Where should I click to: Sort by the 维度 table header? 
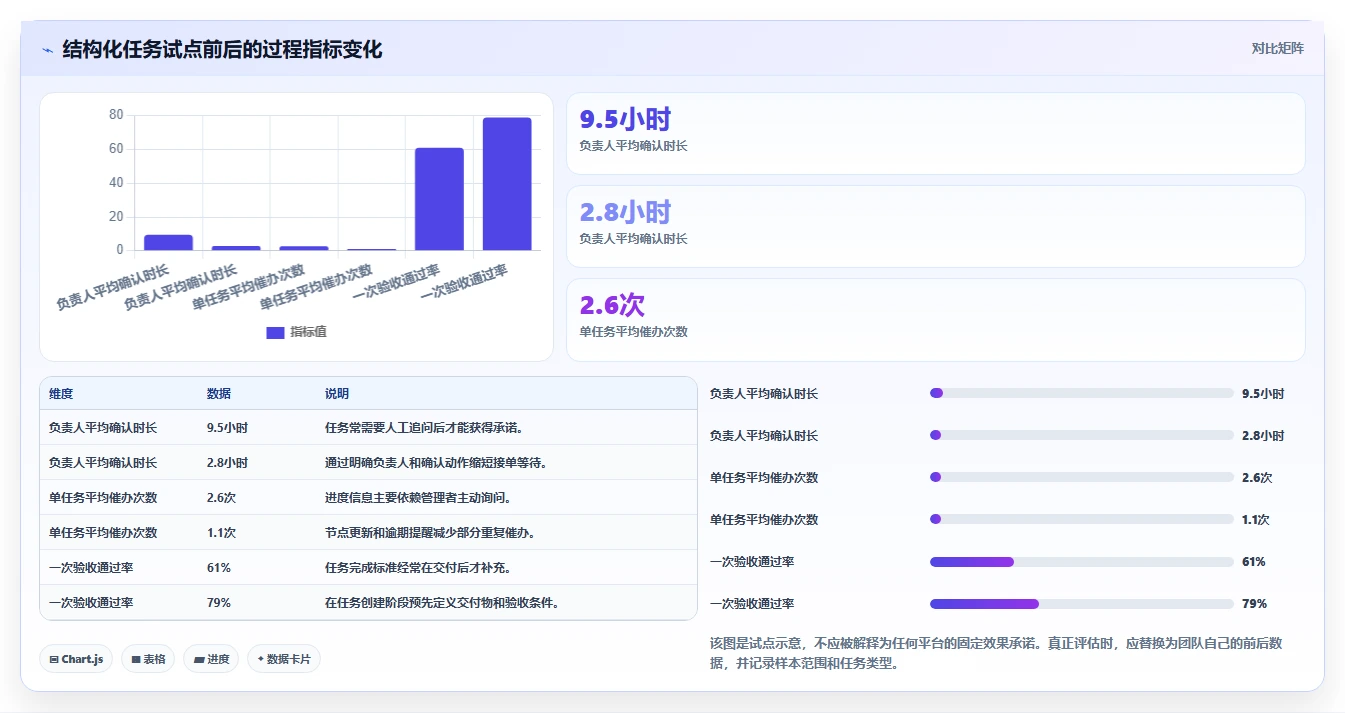point(61,394)
